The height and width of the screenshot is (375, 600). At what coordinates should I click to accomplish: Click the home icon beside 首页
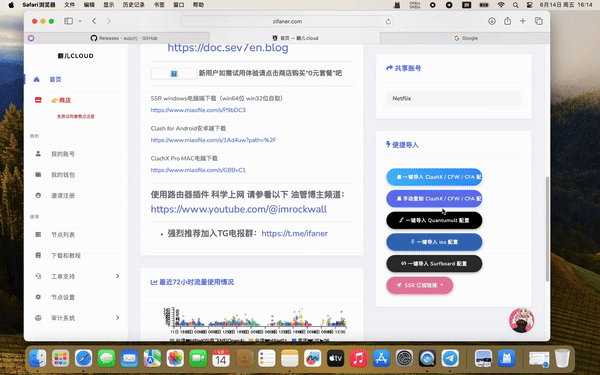coord(37,79)
